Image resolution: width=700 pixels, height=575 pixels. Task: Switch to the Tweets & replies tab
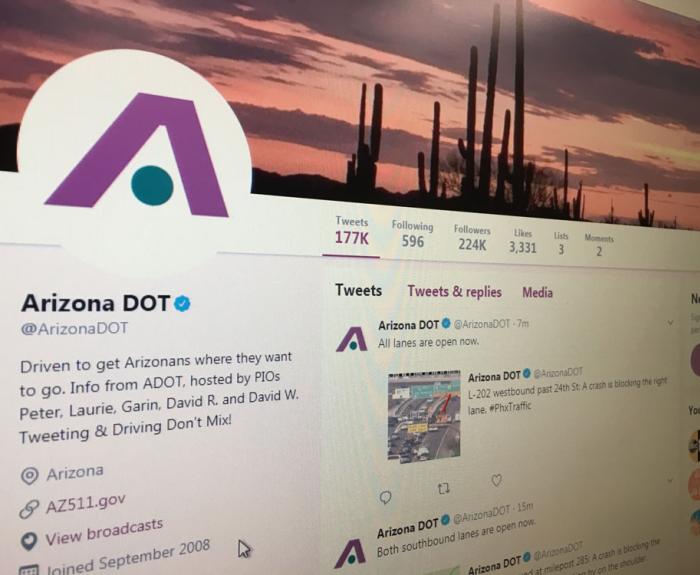coord(454,292)
